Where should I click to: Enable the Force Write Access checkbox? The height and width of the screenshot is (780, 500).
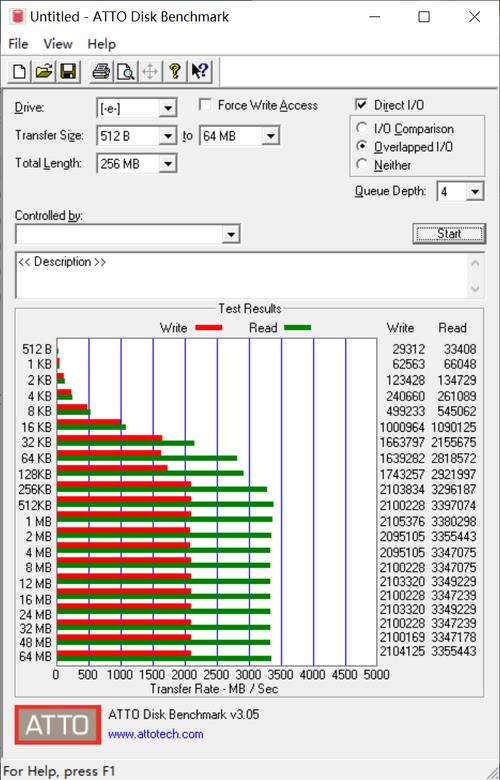tap(204, 105)
